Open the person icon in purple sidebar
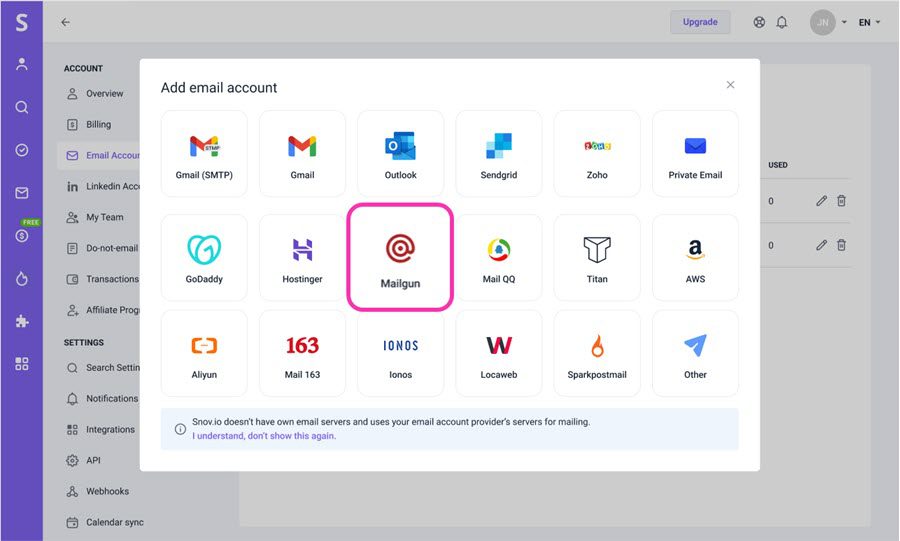 pos(22,64)
